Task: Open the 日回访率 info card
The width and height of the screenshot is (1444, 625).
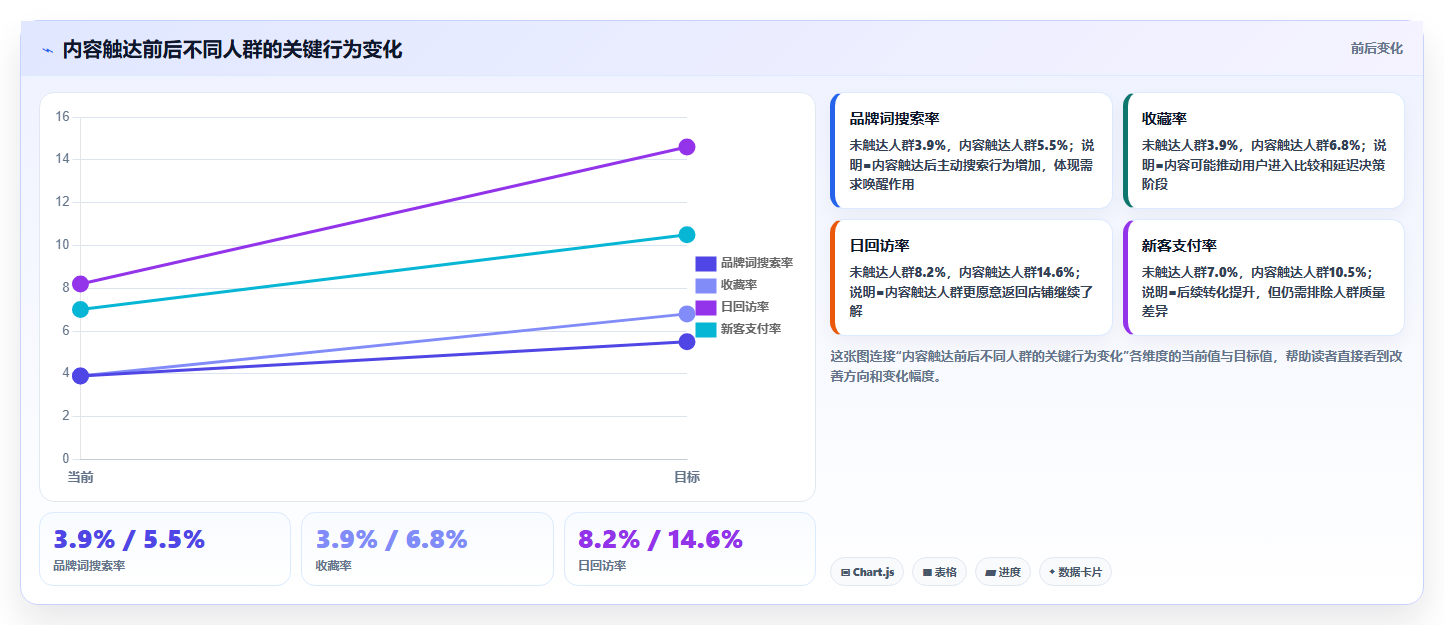Action: click(x=971, y=277)
